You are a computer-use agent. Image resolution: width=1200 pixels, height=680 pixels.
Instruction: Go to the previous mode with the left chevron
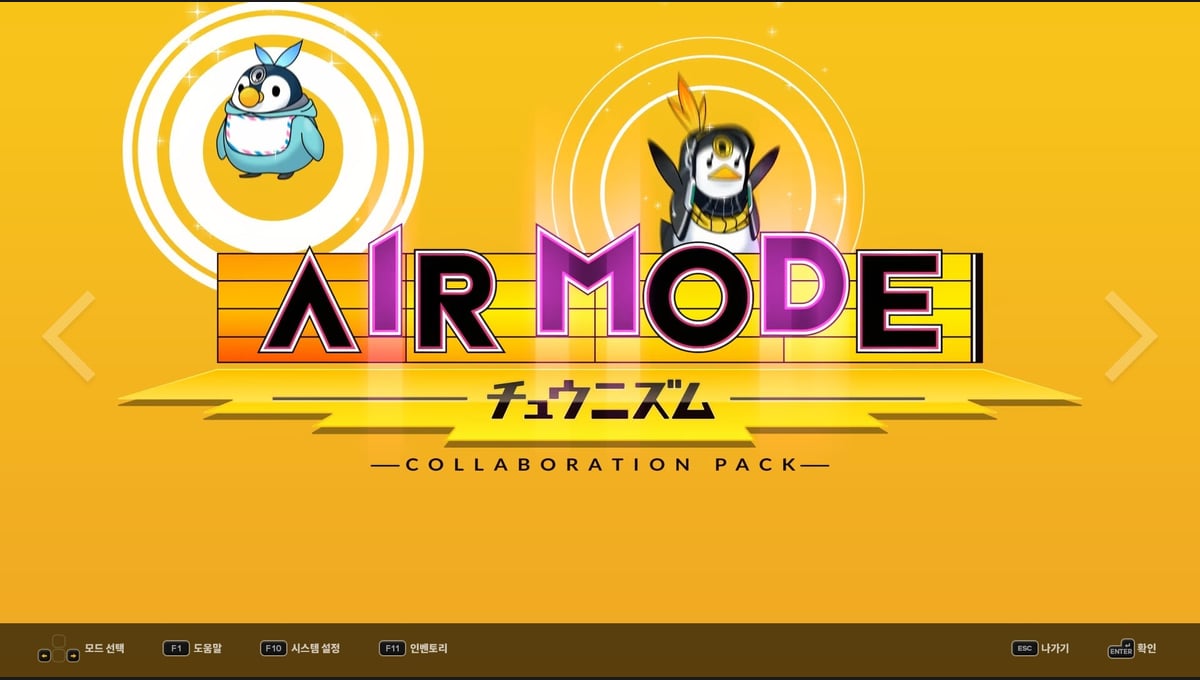click(68, 336)
